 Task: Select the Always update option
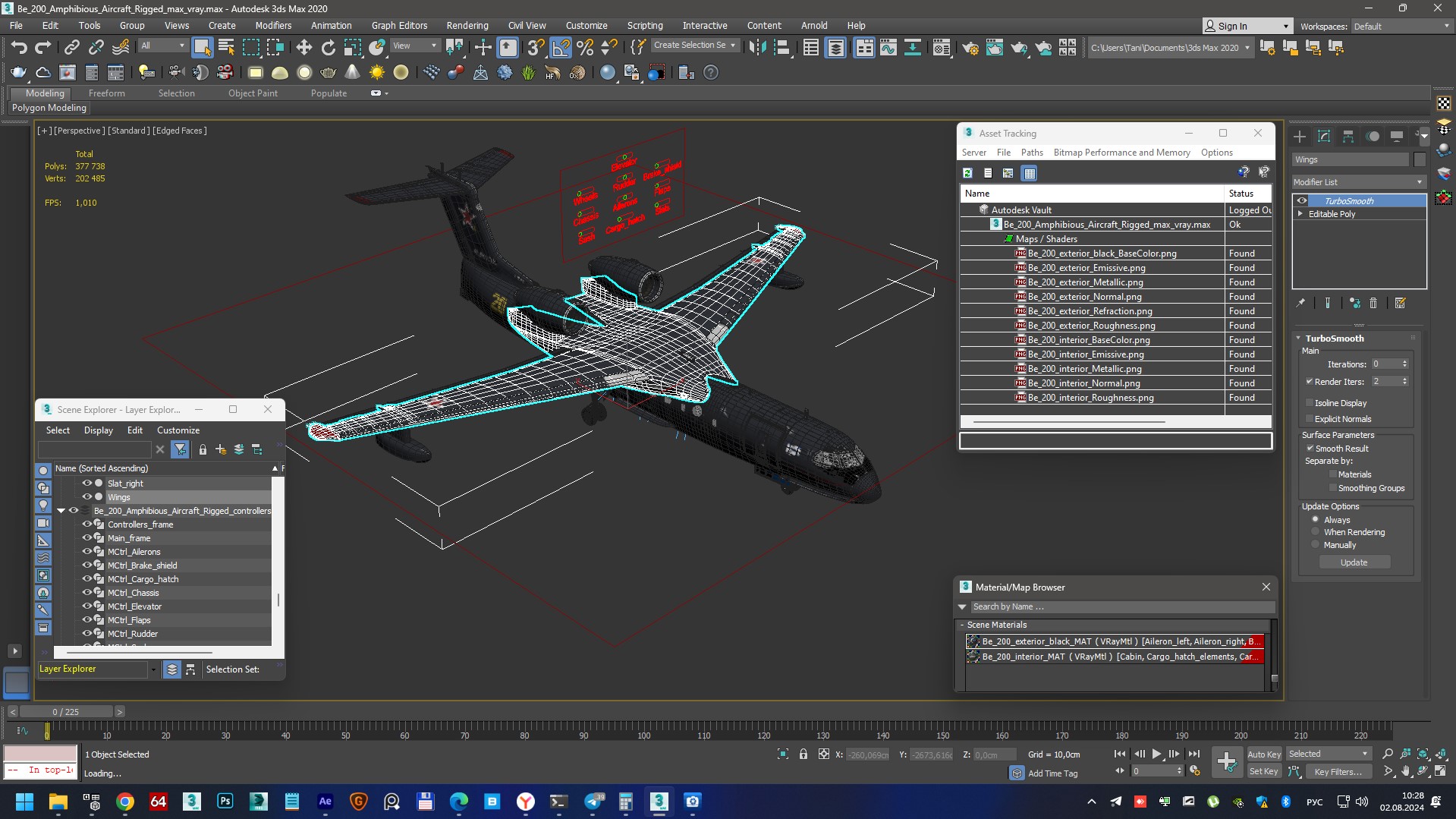(x=1316, y=520)
